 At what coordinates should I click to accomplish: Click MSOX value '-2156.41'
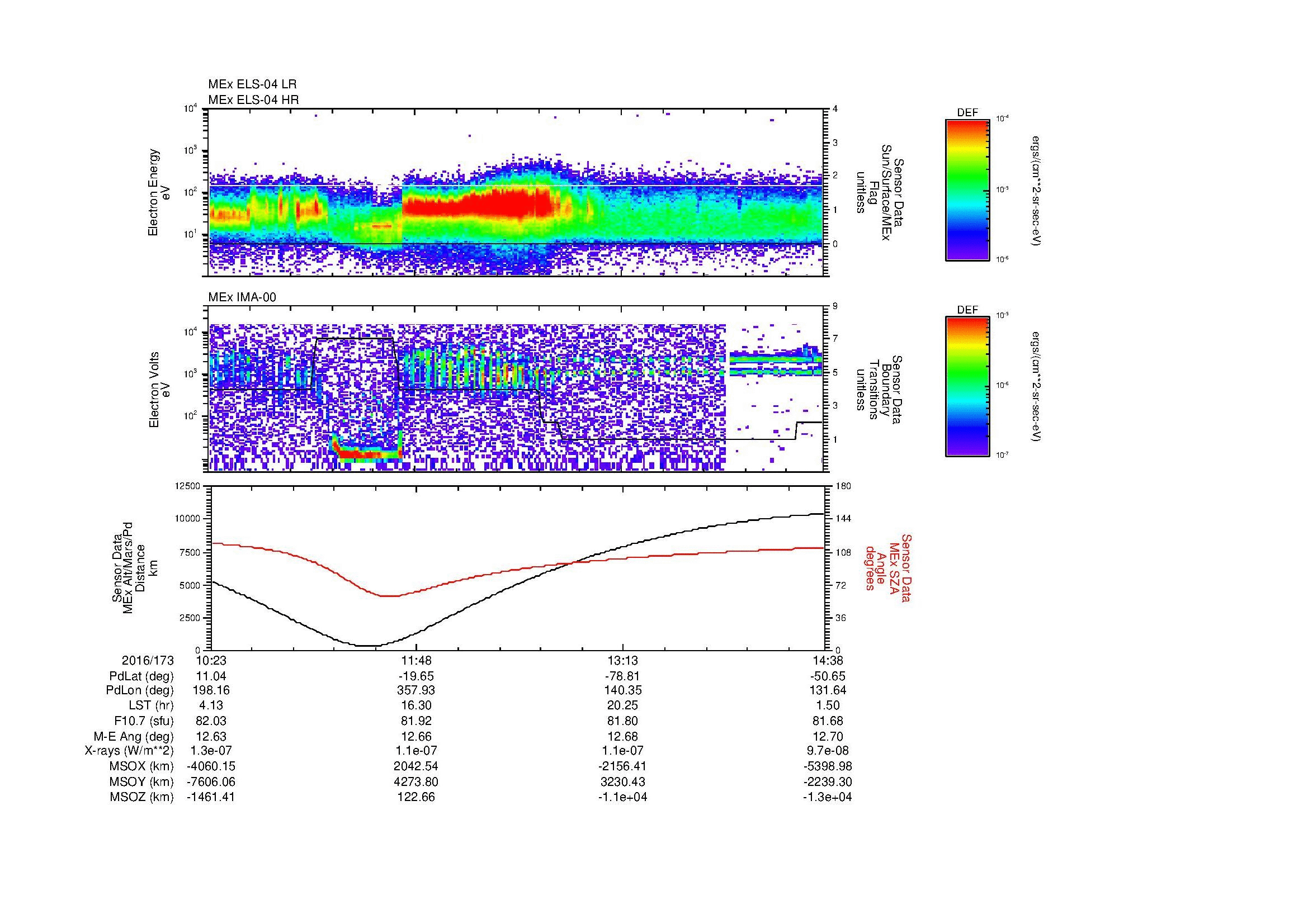point(622,766)
